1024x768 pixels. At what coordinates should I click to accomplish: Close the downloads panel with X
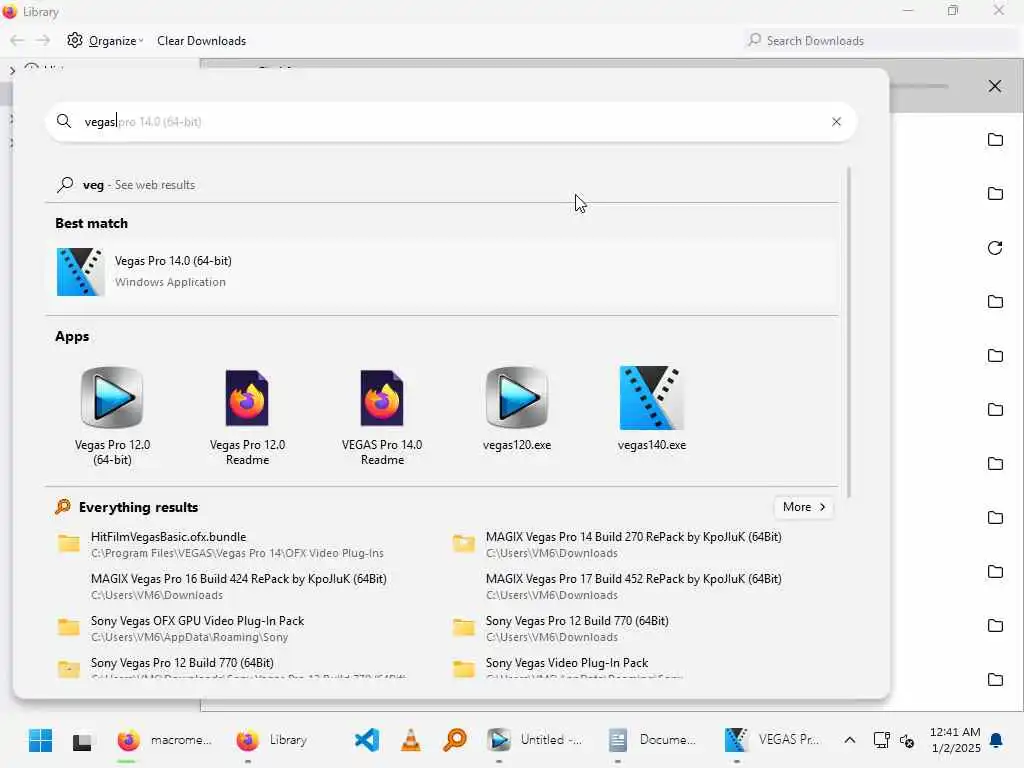[x=995, y=86]
